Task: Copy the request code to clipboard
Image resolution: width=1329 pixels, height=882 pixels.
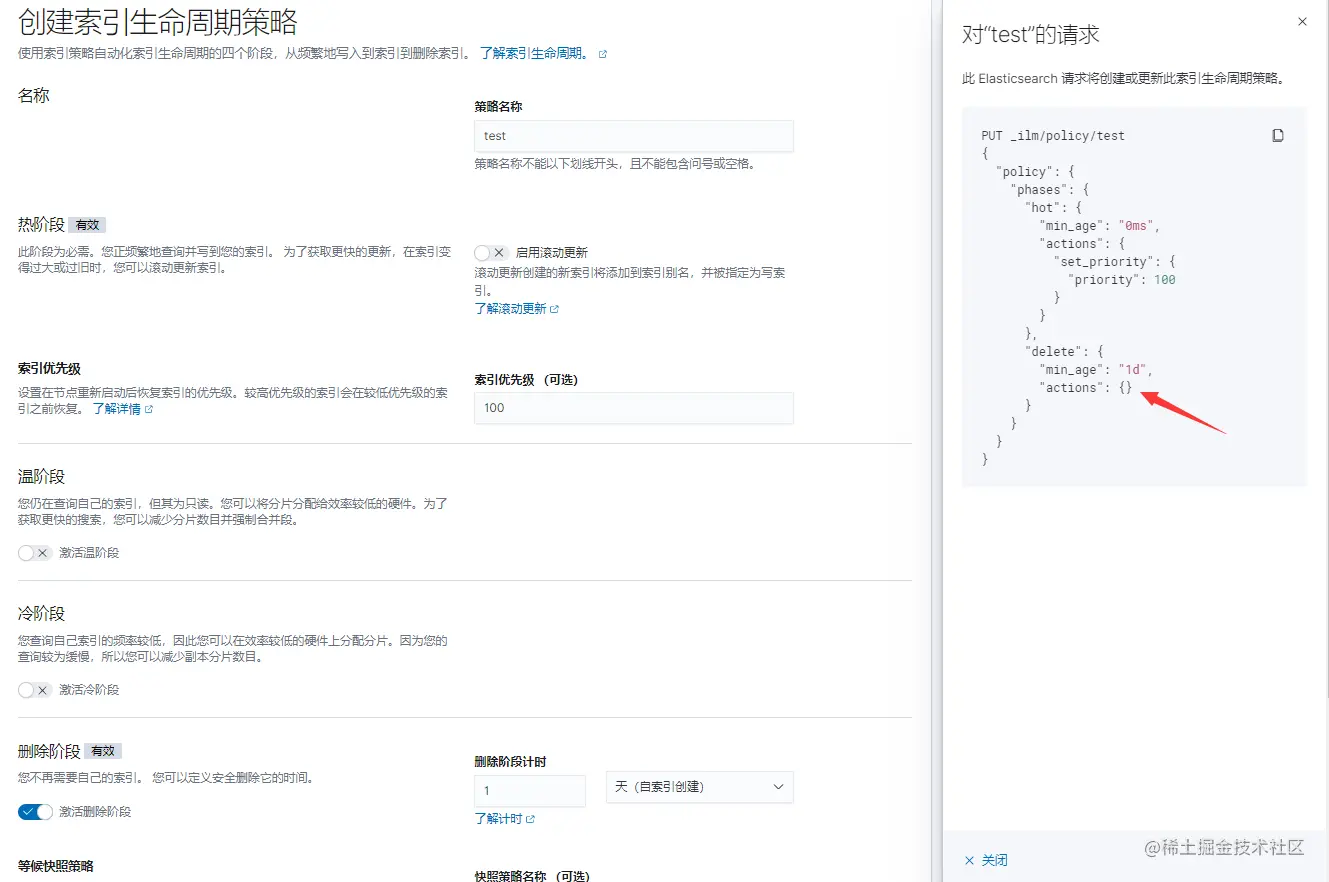Action: click(1277, 136)
